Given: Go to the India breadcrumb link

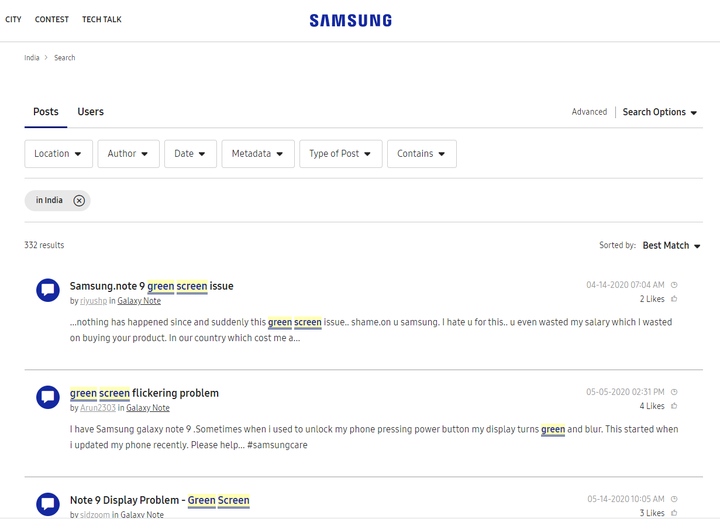Looking at the screenshot, I should tap(32, 58).
